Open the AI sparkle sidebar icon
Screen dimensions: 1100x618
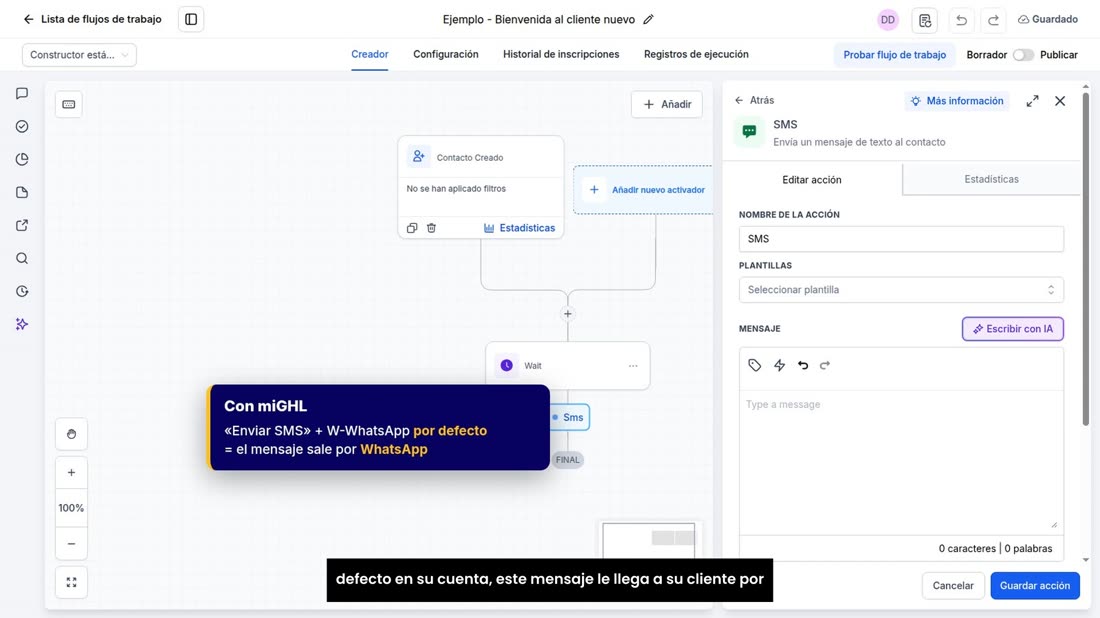click(x=22, y=324)
